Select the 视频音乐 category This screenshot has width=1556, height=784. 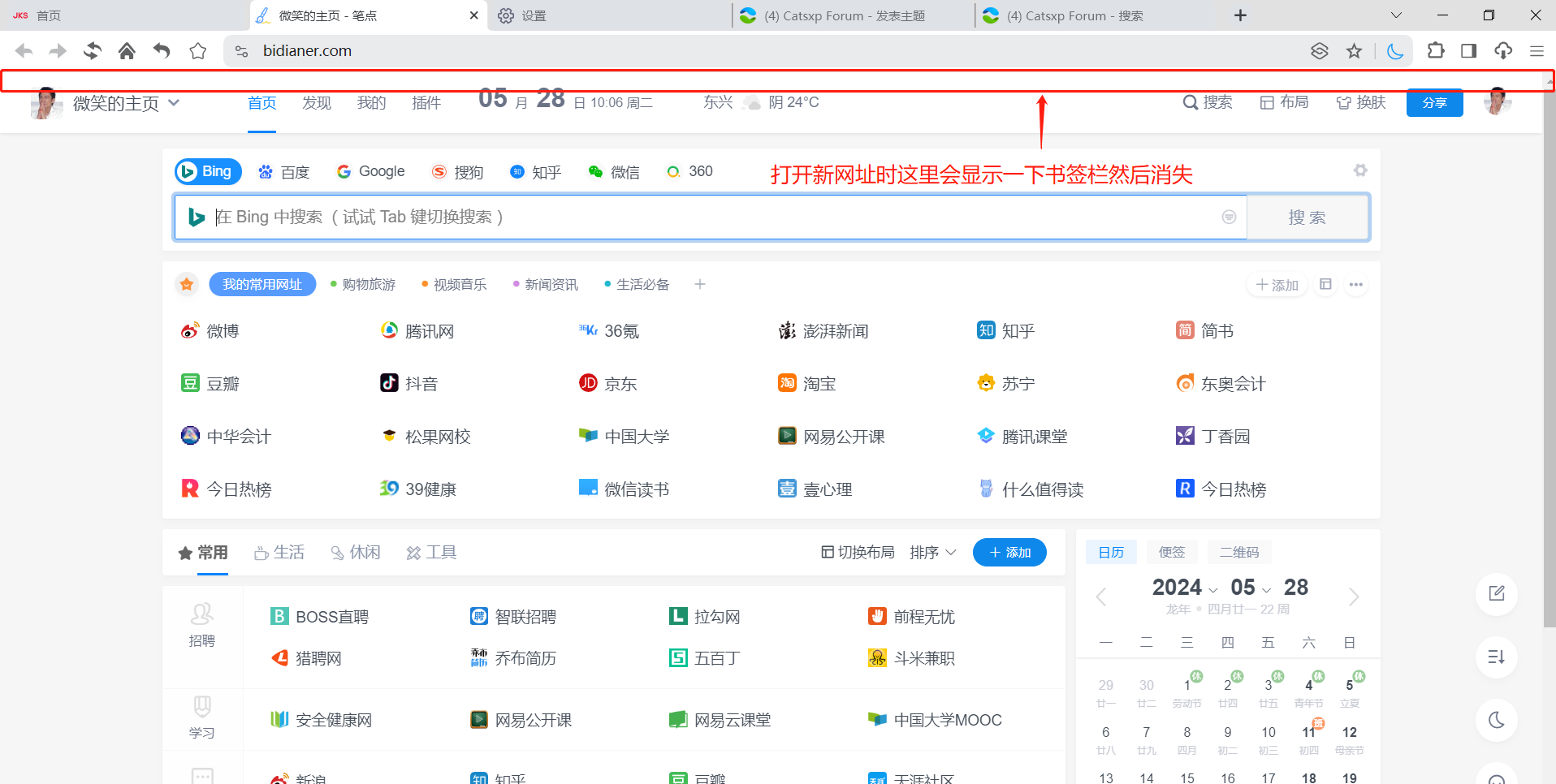[454, 284]
